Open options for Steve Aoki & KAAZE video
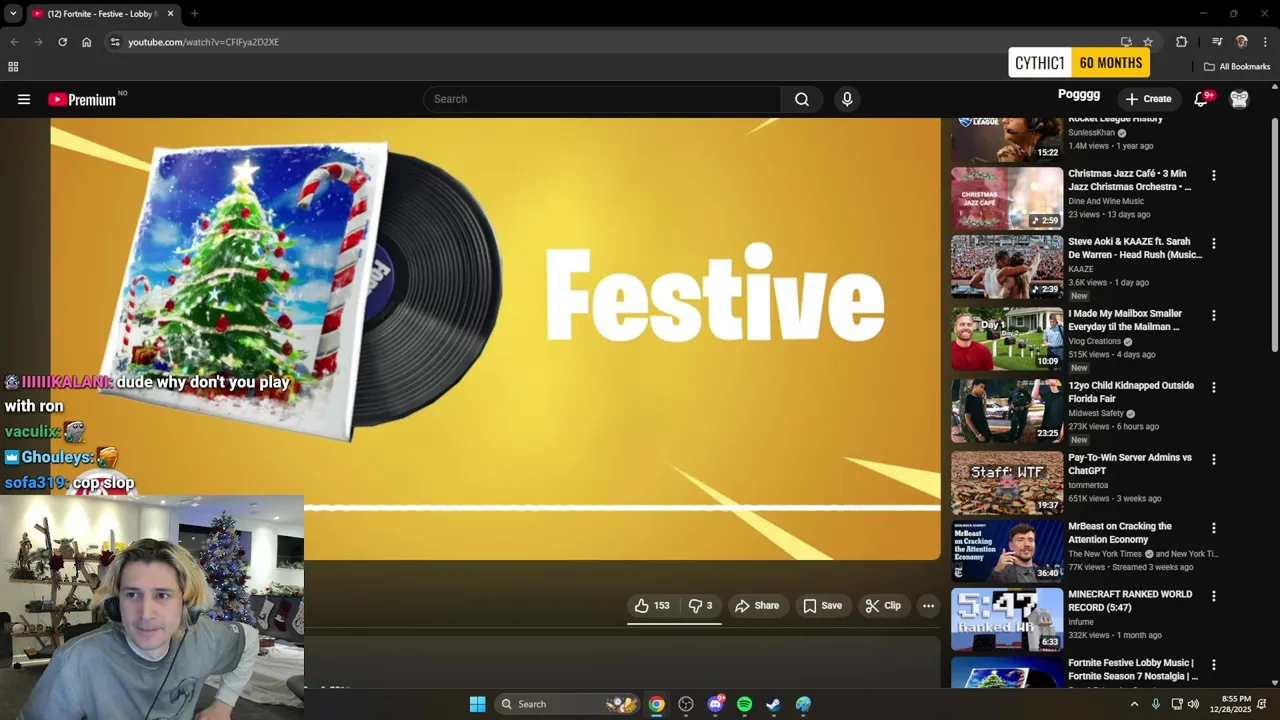Image resolution: width=1280 pixels, height=720 pixels. [x=1214, y=244]
